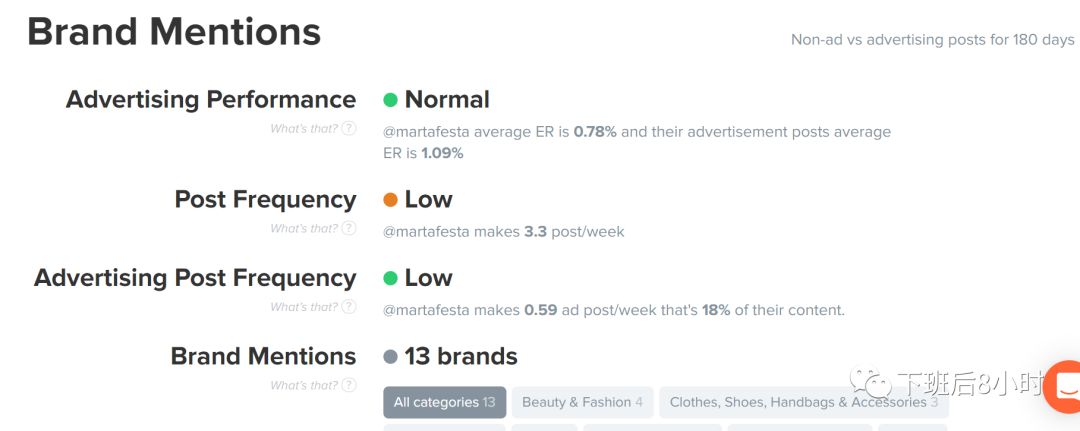Click "Non-ad vs advertising posts for 180 days" text

[933, 40]
